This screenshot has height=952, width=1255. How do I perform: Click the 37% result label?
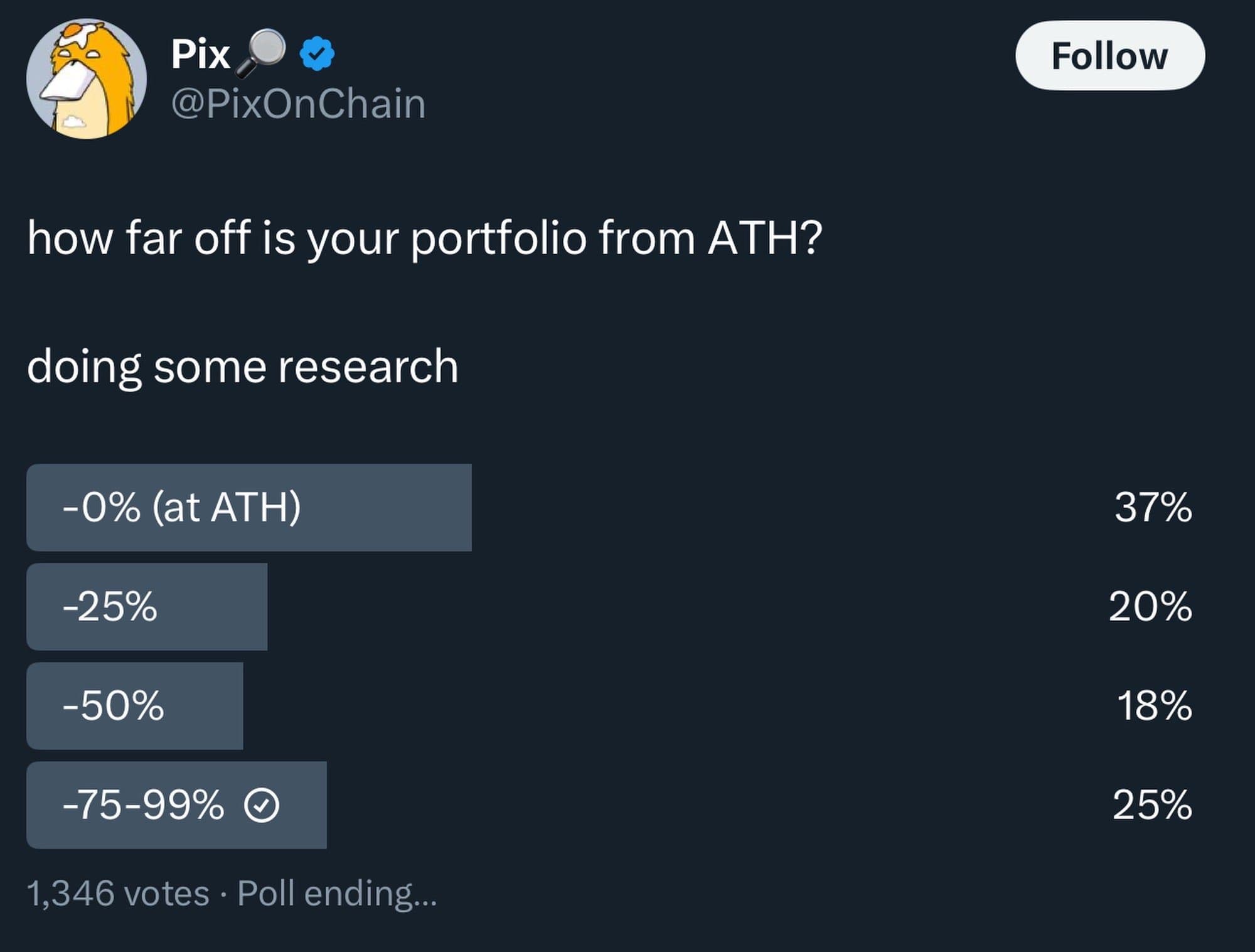(x=1153, y=507)
